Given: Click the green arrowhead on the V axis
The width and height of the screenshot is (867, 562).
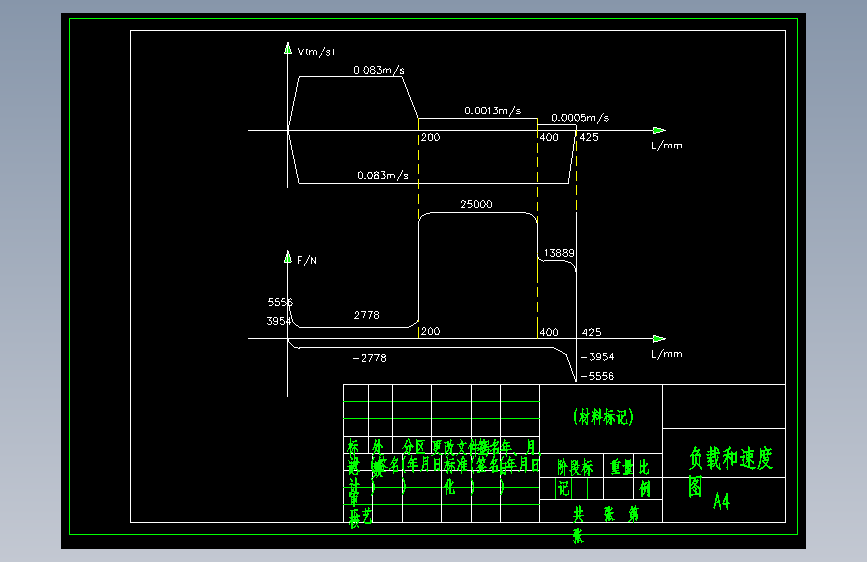Looking at the screenshot, I should point(288,49).
